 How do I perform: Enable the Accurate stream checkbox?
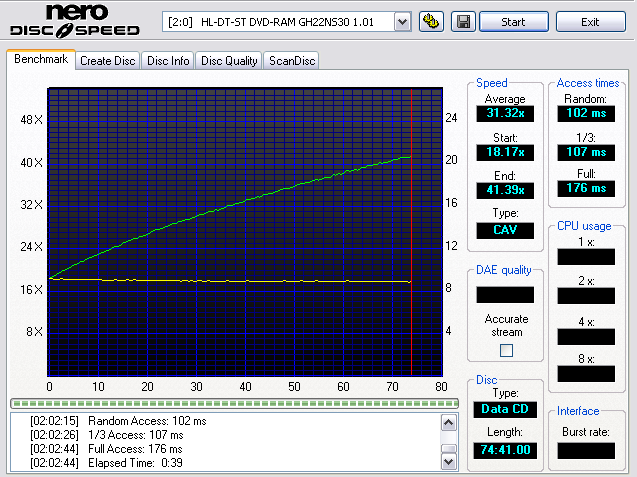[x=505, y=350]
